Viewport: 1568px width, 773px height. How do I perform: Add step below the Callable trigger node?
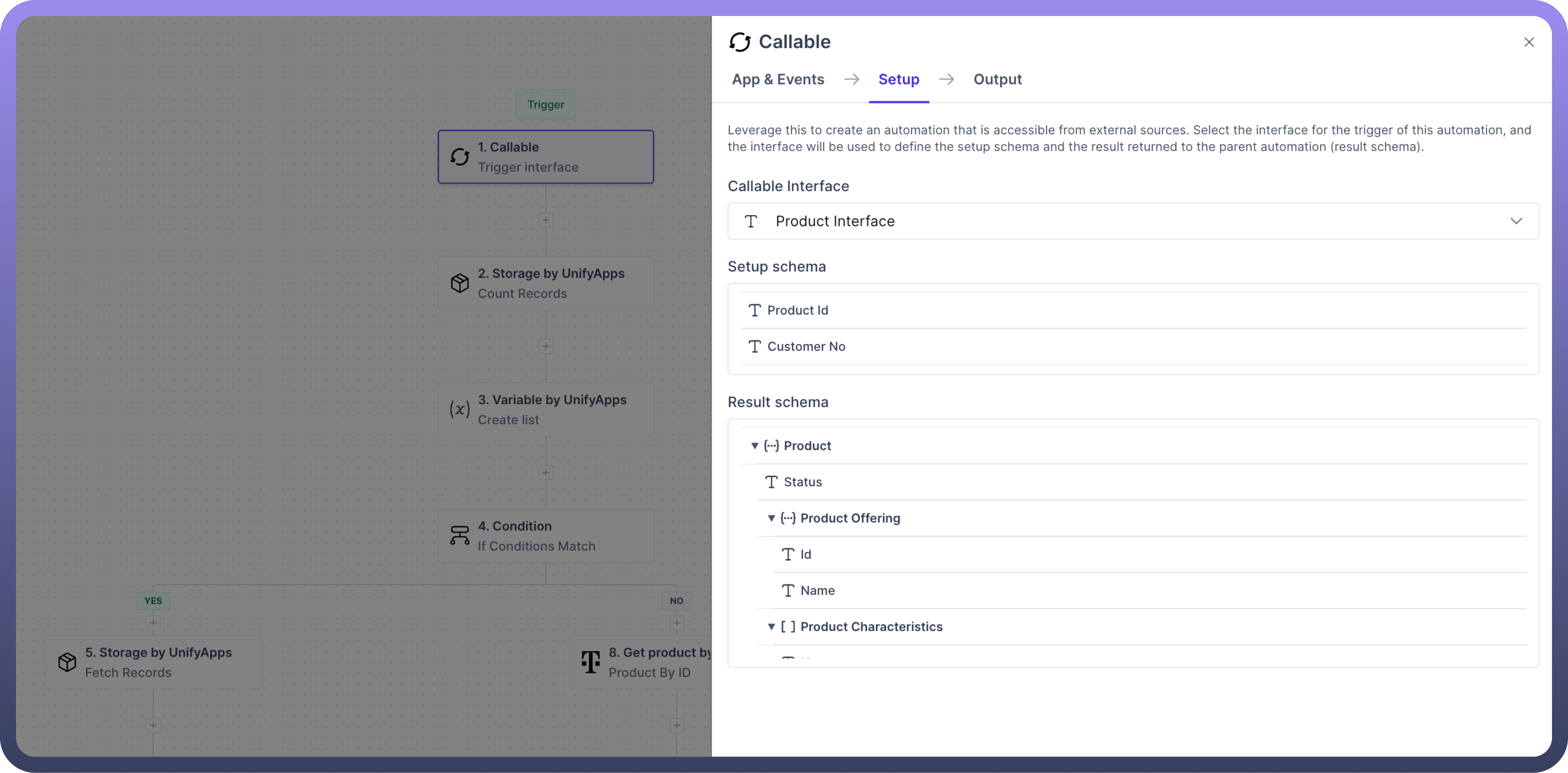point(545,220)
